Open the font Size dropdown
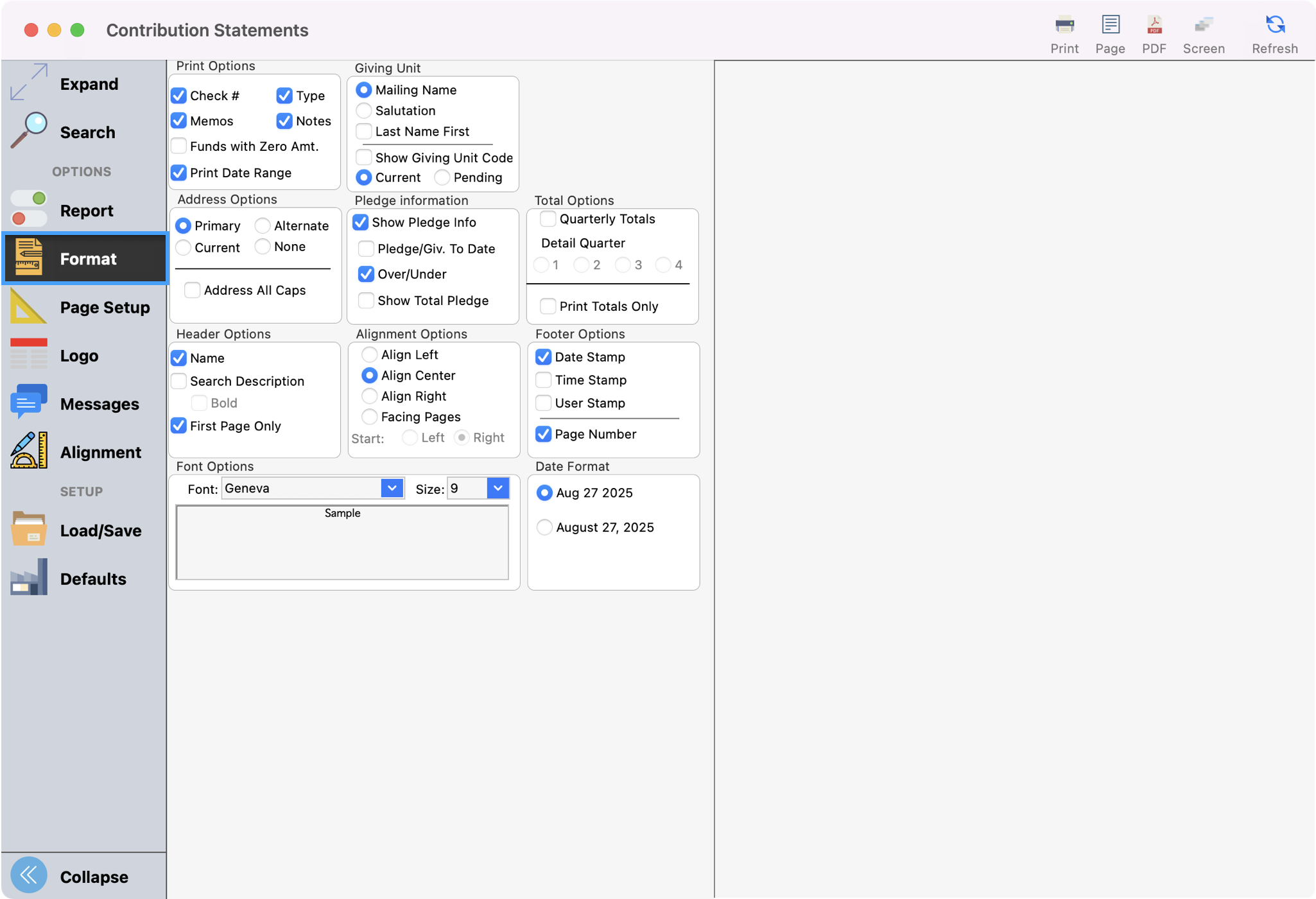 (x=498, y=488)
